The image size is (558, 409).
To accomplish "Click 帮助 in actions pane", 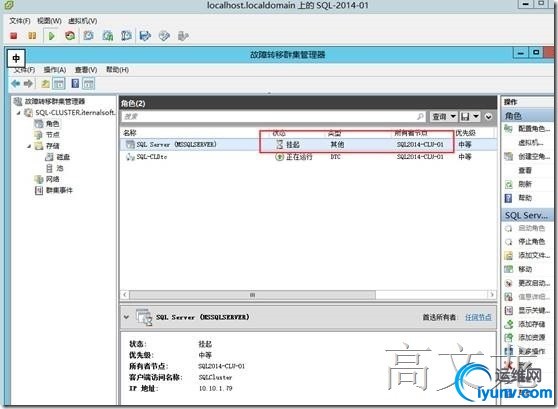I will point(525,198).
